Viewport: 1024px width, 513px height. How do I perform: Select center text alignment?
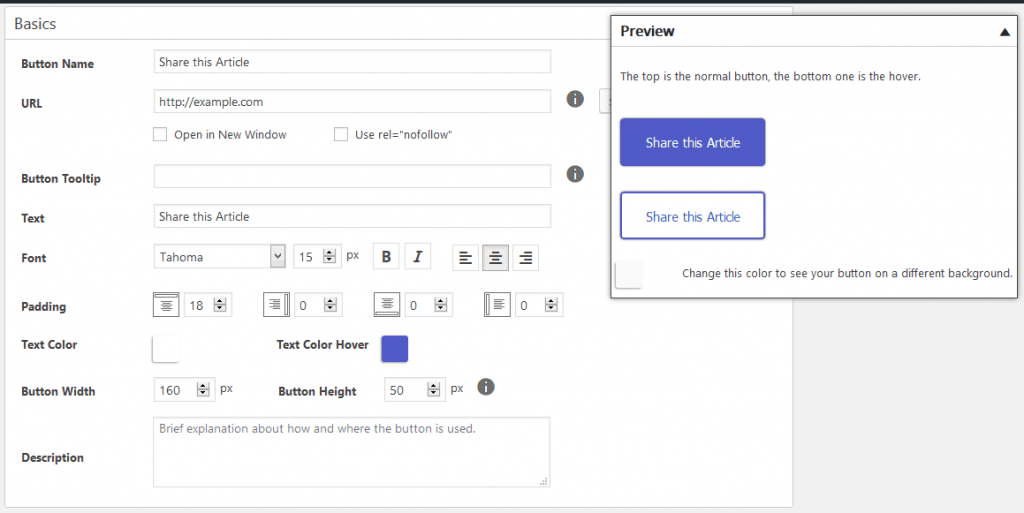tap(495, 257)
